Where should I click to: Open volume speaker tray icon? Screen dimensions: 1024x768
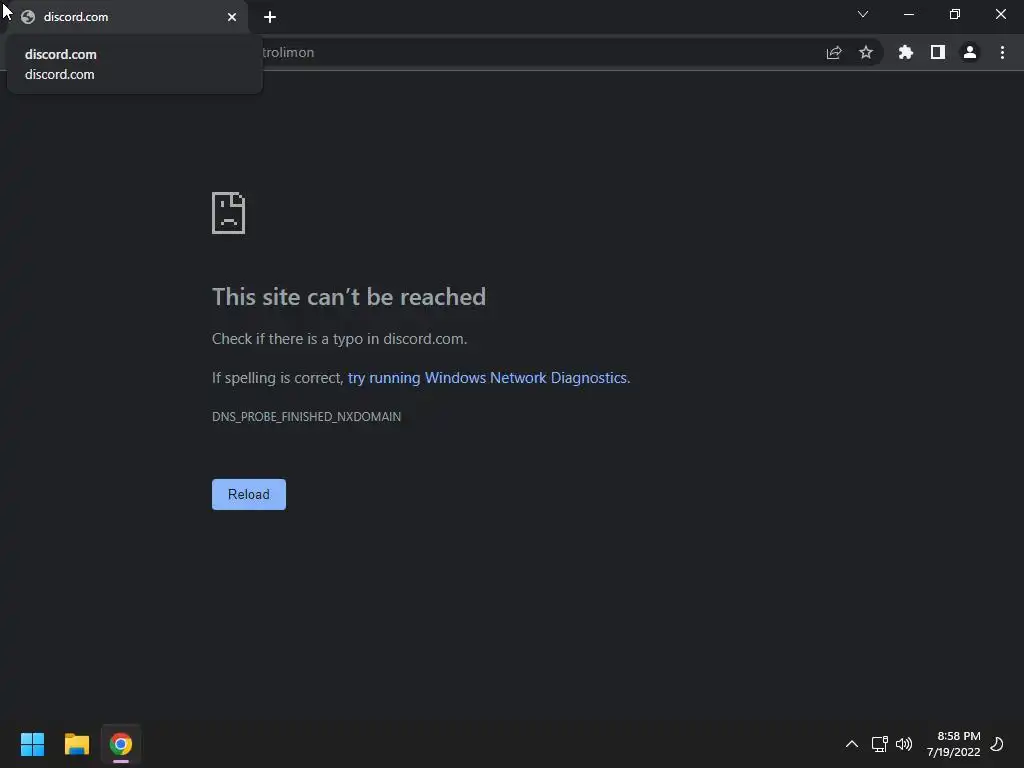tap(904, 744)
